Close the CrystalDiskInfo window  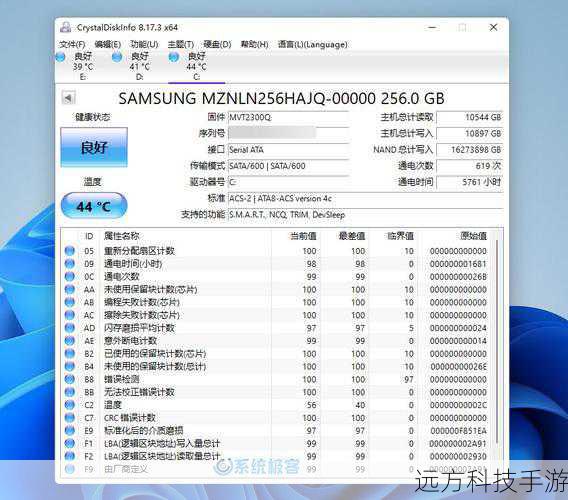coord(493,27)
